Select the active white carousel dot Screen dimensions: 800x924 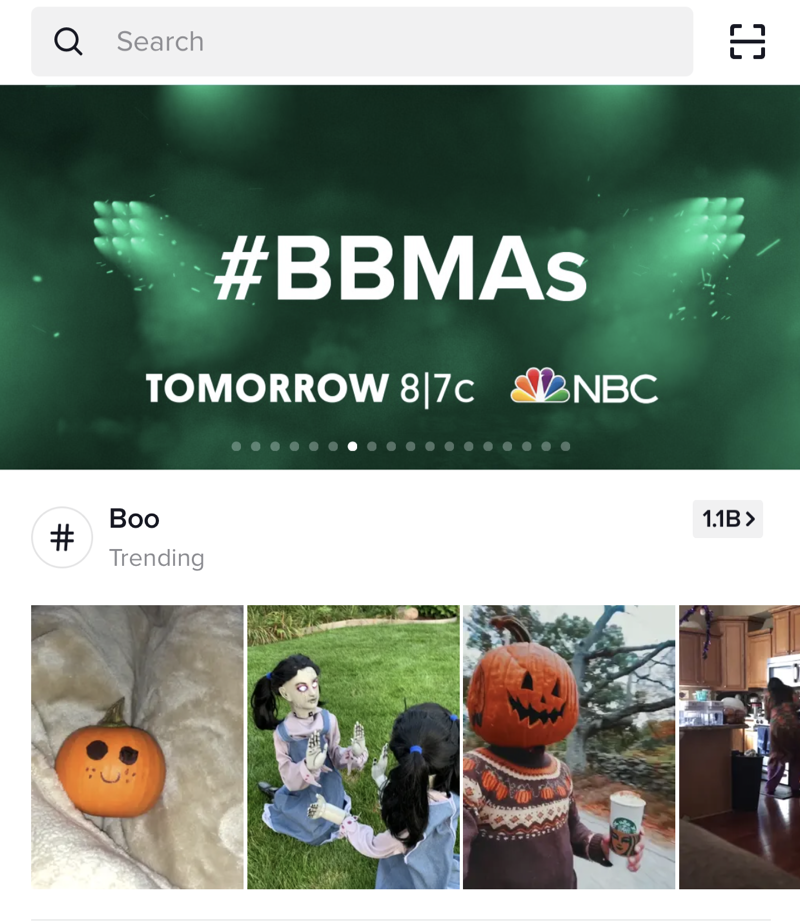point(352,446)
